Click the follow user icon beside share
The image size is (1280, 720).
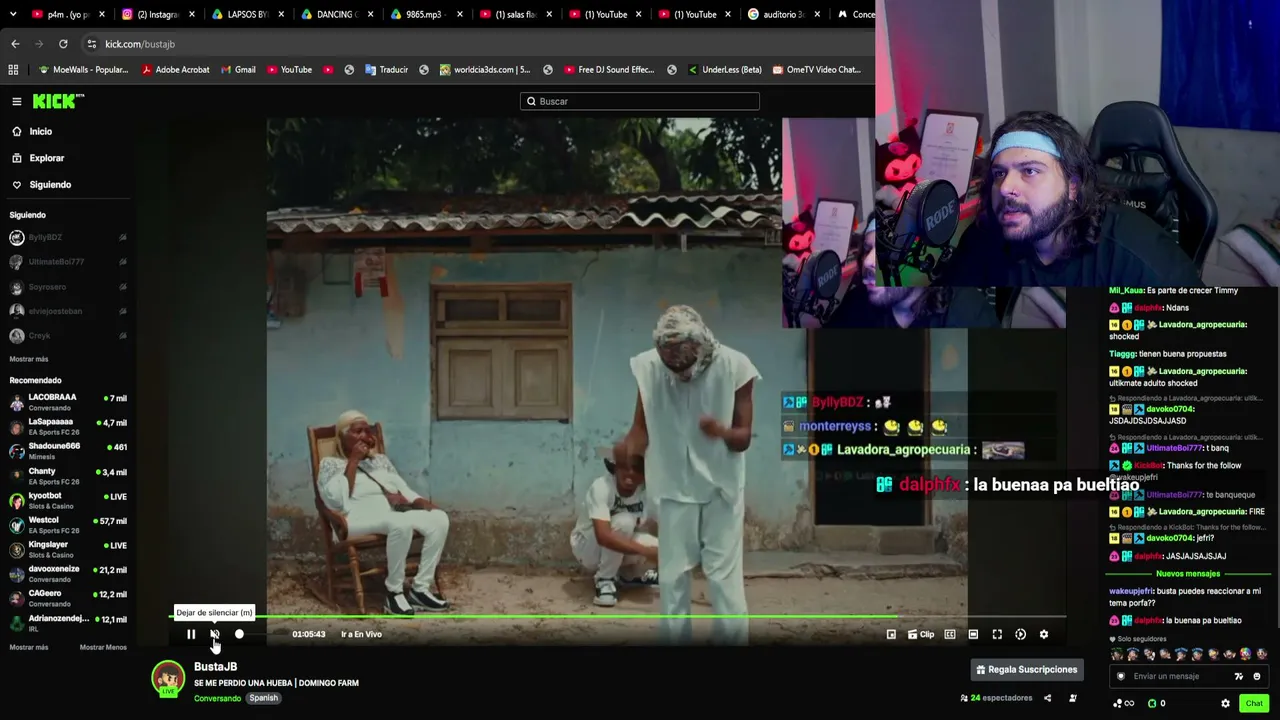coord(1073,698)
